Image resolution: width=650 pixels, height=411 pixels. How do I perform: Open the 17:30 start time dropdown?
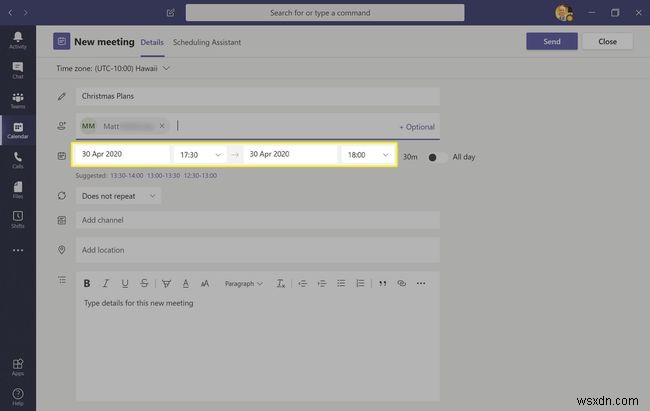[x=200, y=155]
